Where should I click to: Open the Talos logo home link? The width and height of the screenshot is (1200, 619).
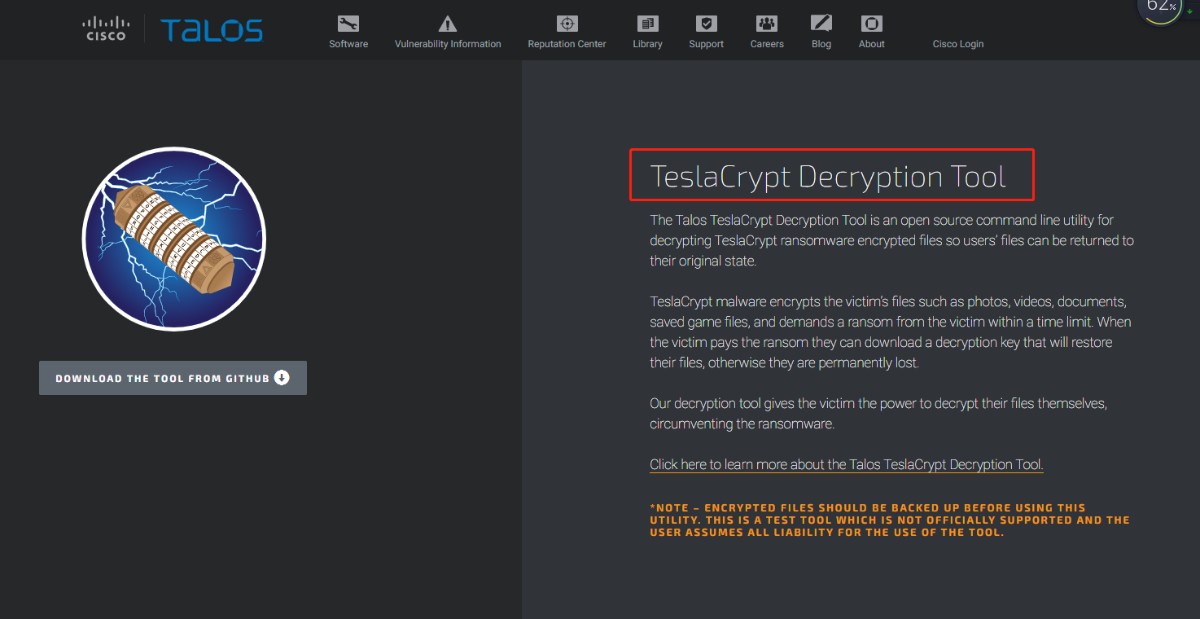[212, 30]
